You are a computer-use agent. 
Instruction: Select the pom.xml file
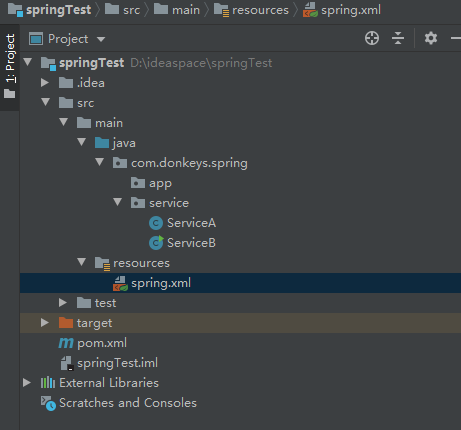point(102,343)
